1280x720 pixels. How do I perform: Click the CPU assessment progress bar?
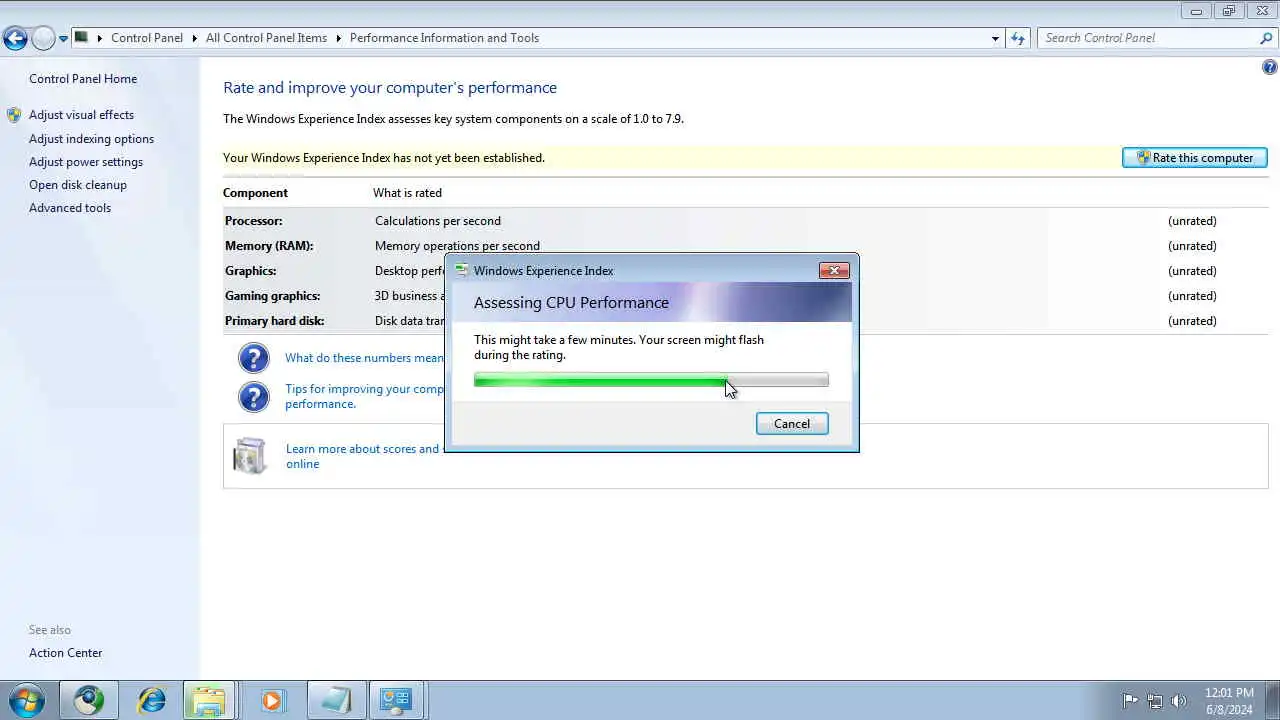coord(651,380)
